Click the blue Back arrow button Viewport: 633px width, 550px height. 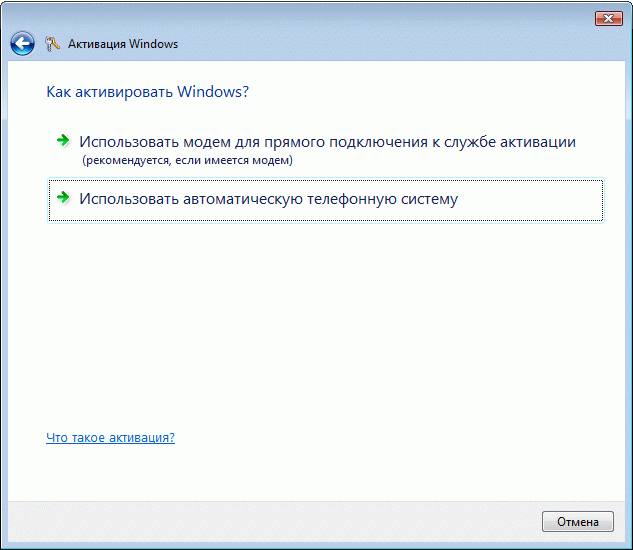(22, 44)
